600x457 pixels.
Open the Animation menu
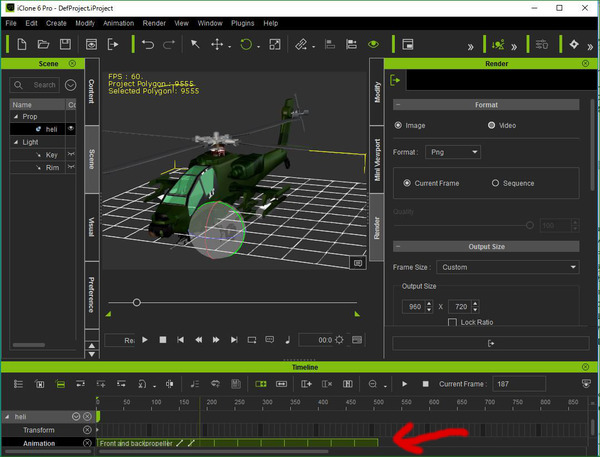pos(118,23)
